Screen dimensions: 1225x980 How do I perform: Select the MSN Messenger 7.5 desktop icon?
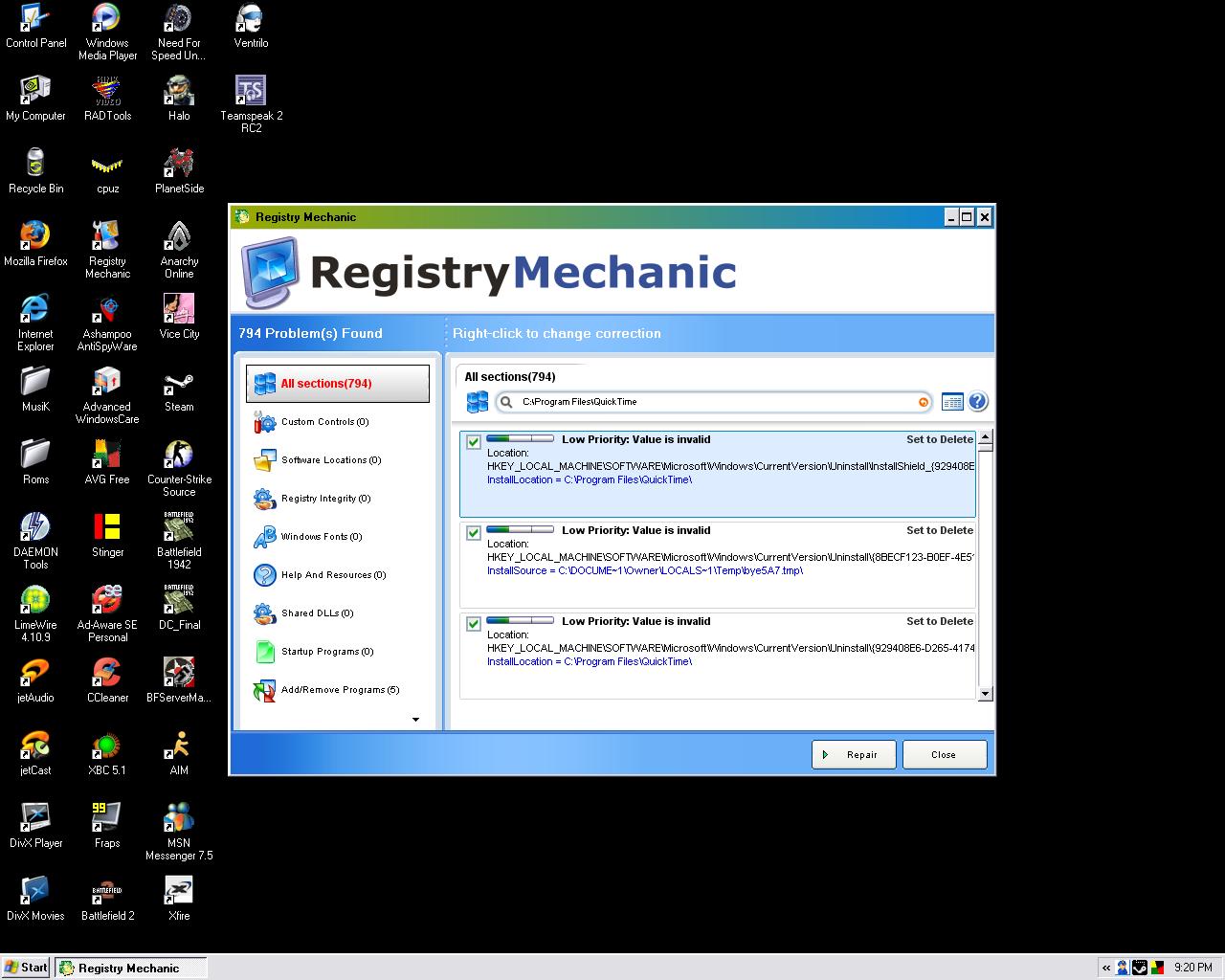[179, 832]
